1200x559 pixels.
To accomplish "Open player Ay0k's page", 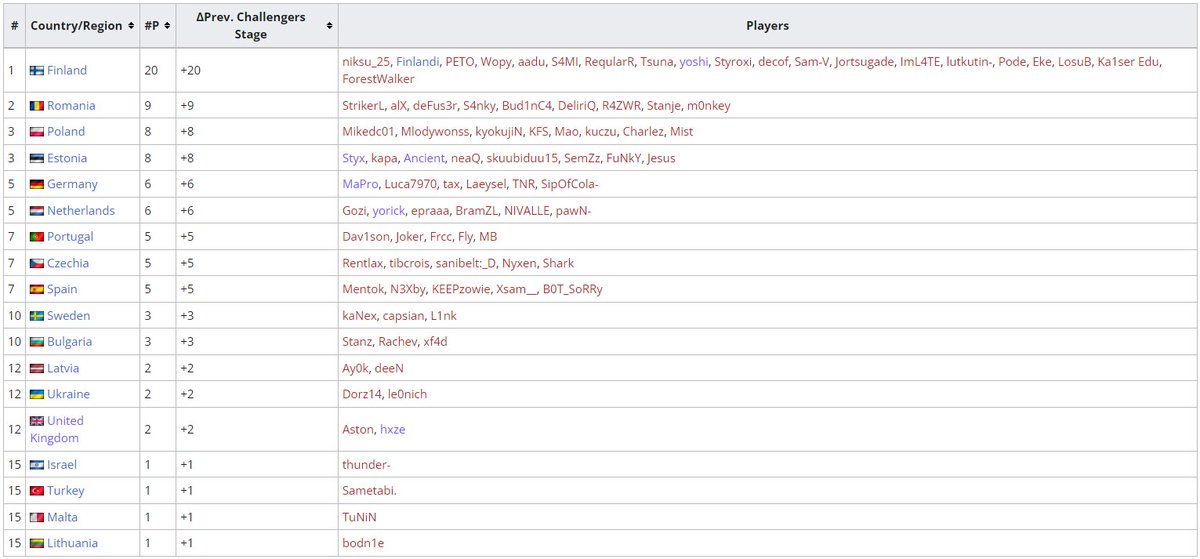I will point(356,369).
